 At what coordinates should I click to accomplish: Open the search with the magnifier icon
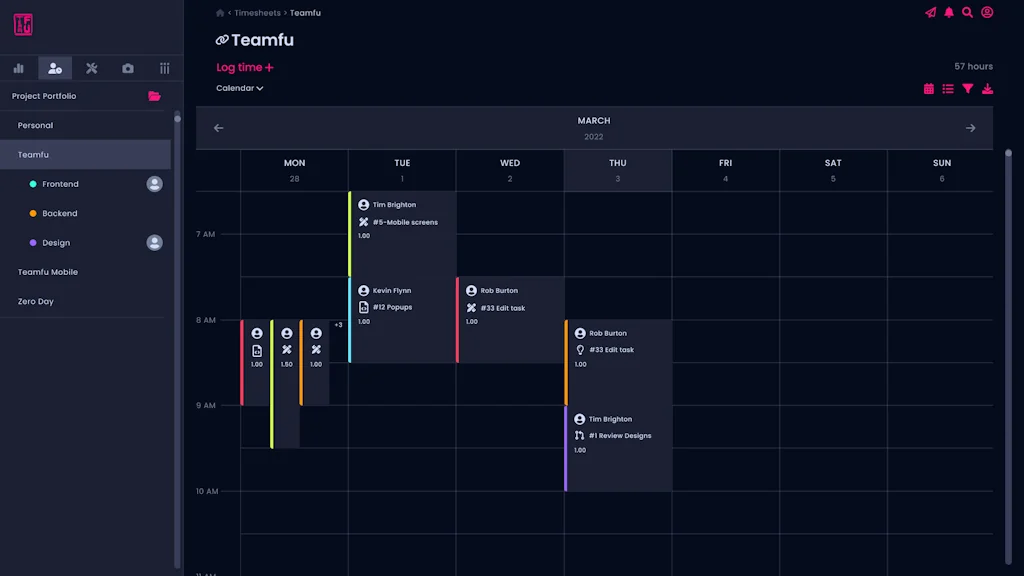click(x=965, y=12)
